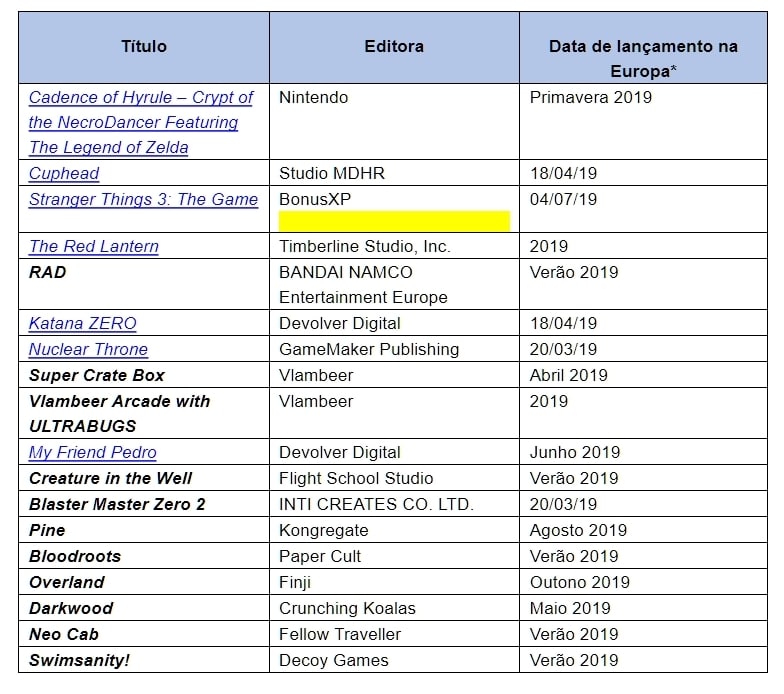Select the Blaster Master Zero 2 title
This screenshot has width=784, height=694.
point(117,504)
